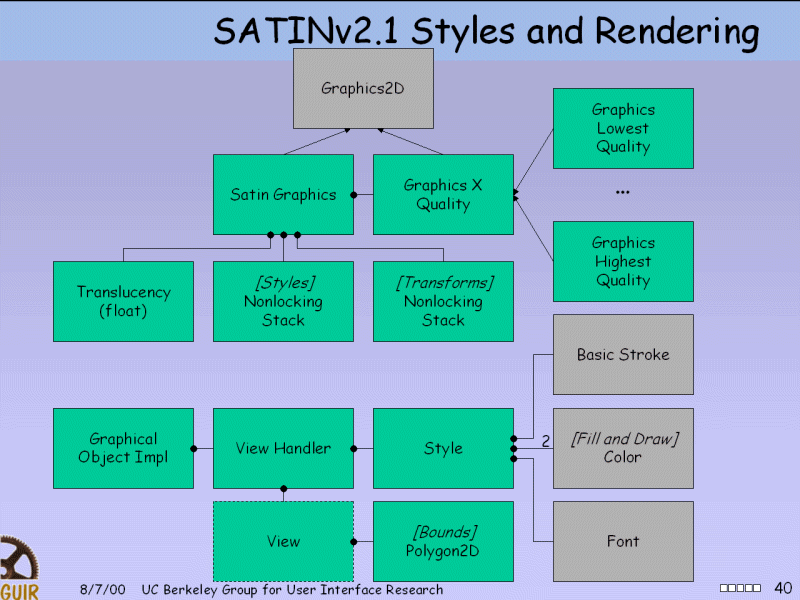Screen dimensions: 800x600
Task: Click the Translucency (float) box
Action: (123, 301)
